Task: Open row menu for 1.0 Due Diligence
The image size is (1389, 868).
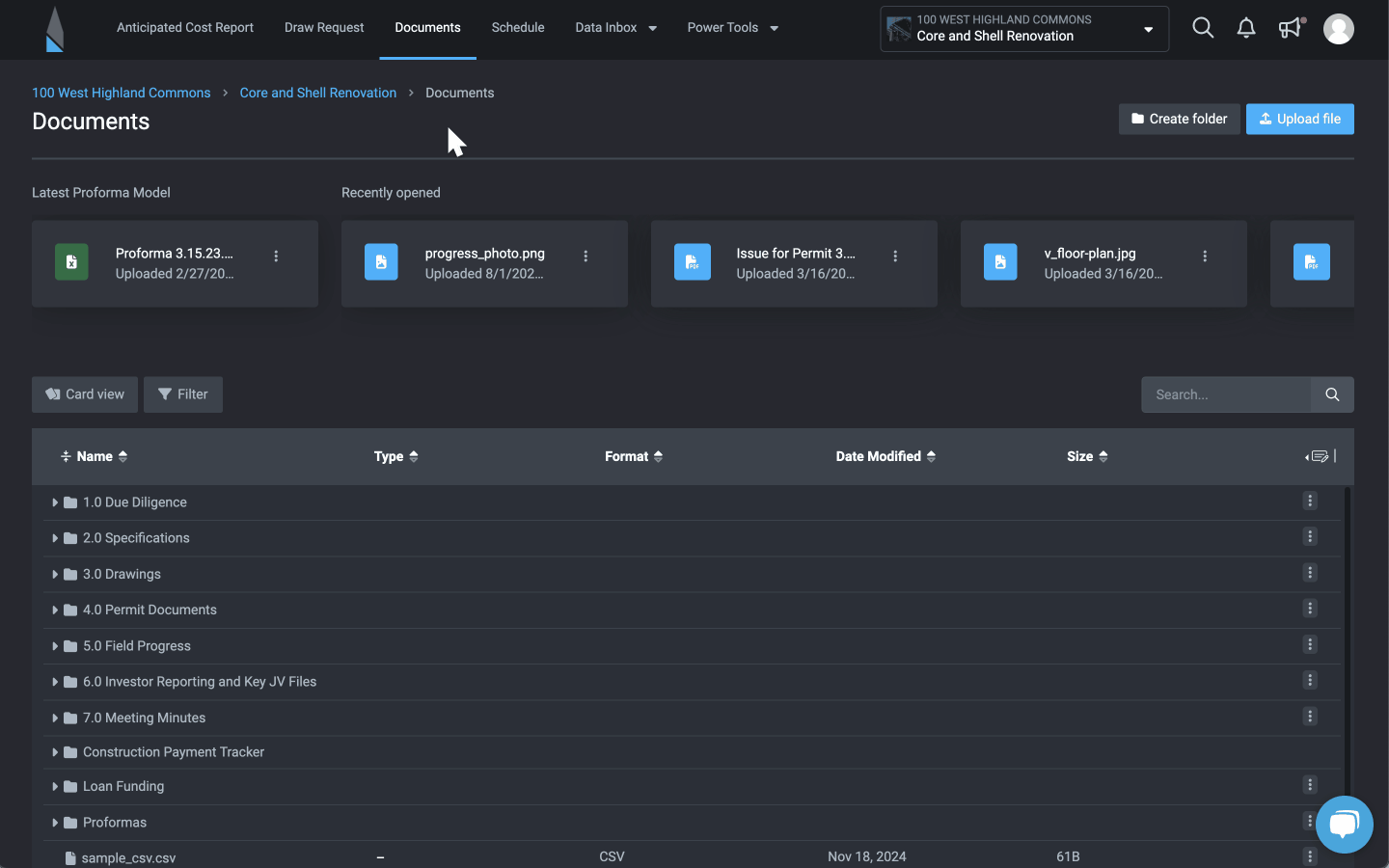Action: click(1310, 501)
